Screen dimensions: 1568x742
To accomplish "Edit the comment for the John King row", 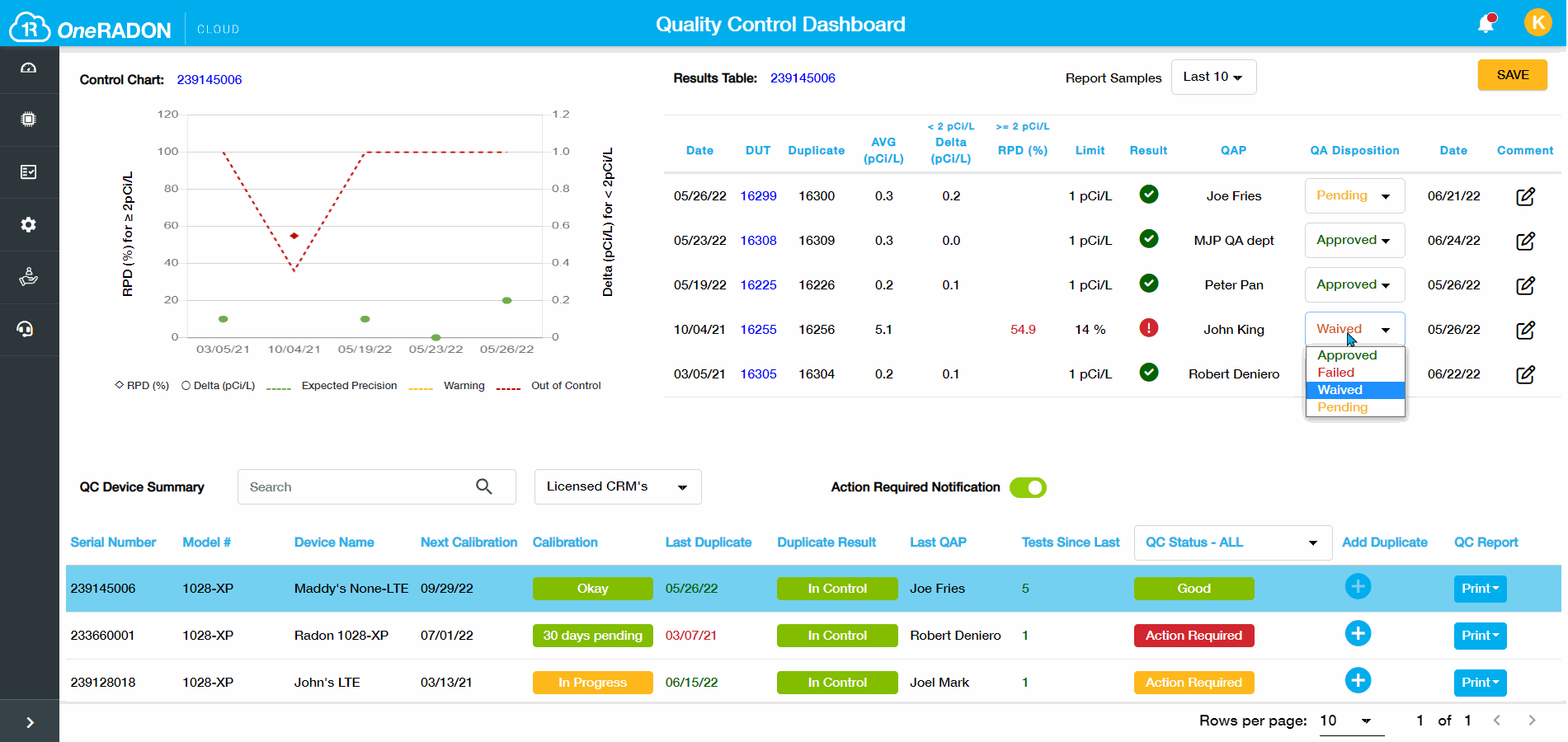I will pyautogui.click(x=1526, y=329).
